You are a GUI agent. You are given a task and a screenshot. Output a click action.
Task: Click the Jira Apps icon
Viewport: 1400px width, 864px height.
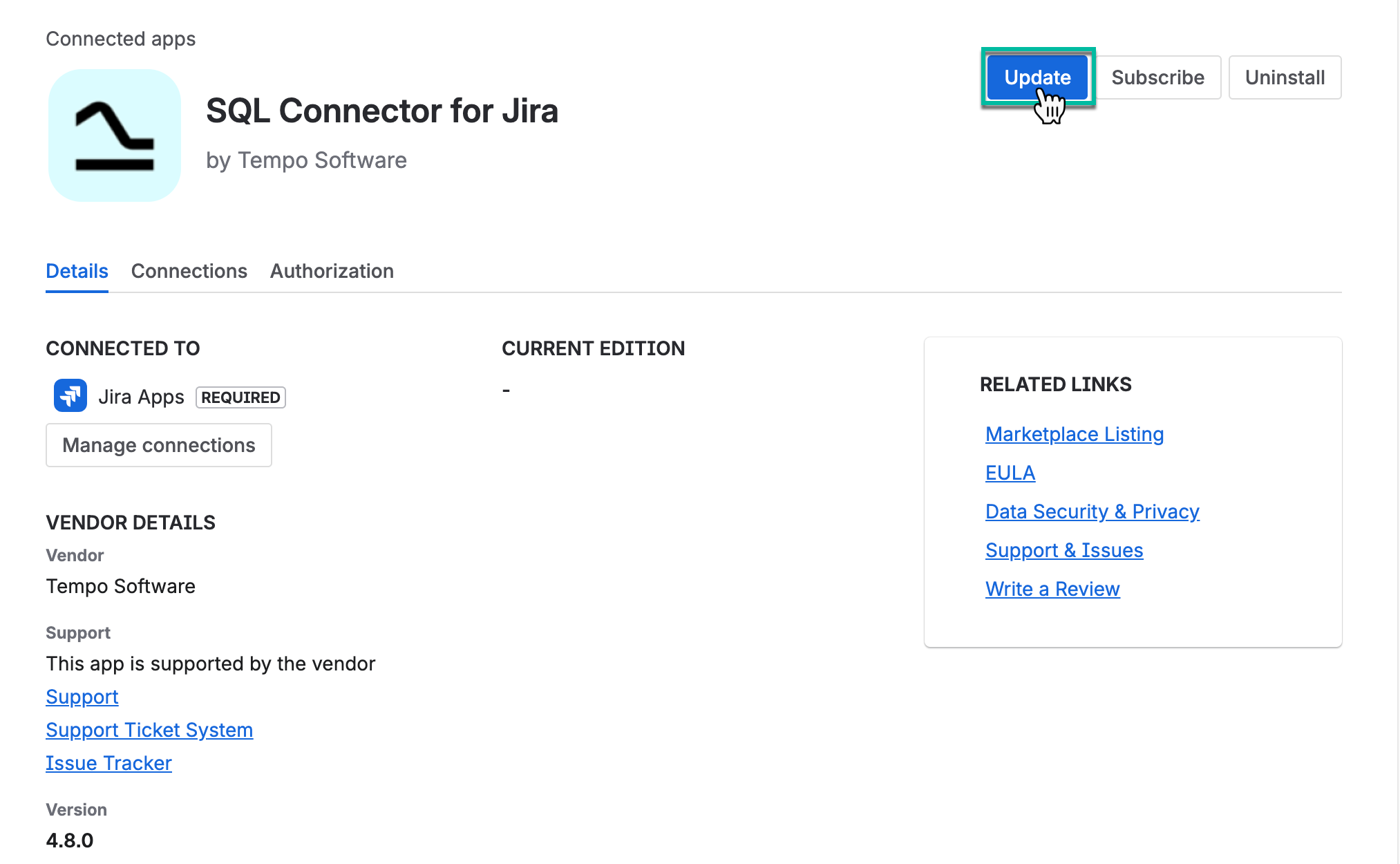tap(70, 396)
